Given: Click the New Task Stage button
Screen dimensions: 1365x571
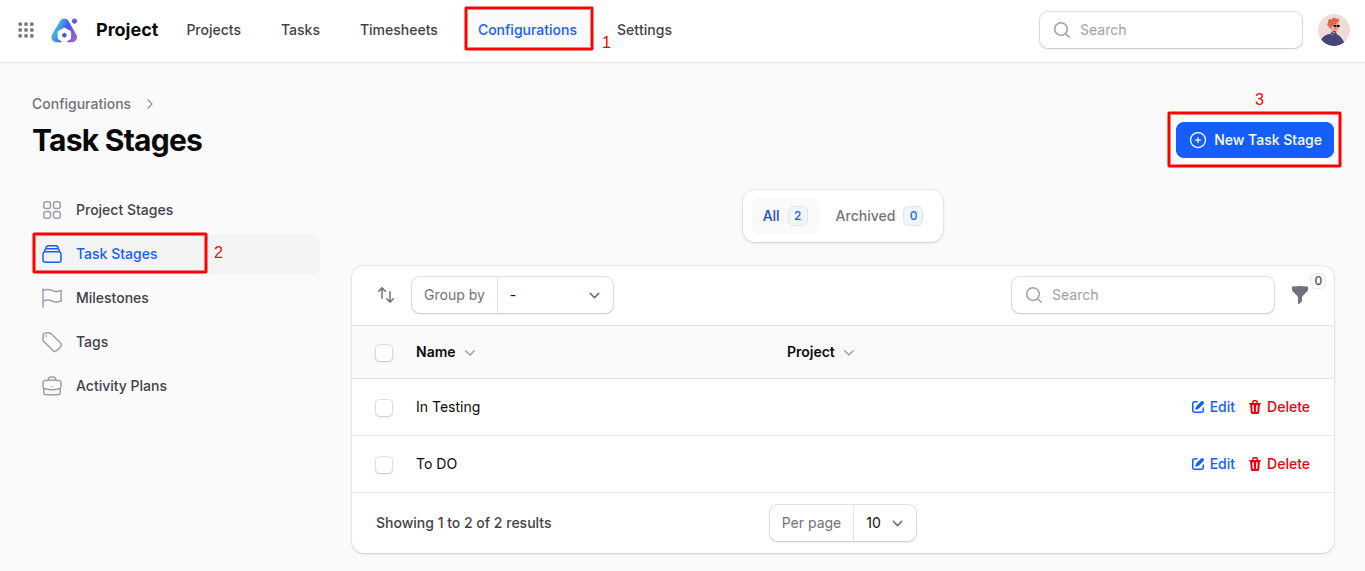Looking at the screenshot, I should coord(1255,140).
